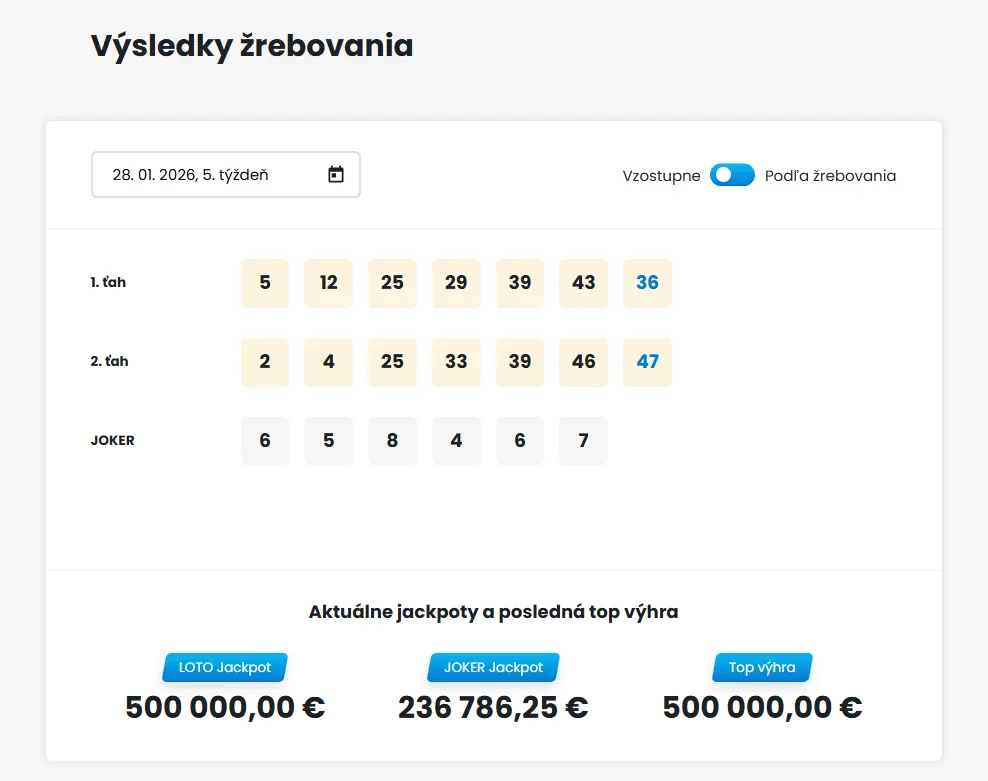Select the 1. ťah row label
This screenshot has width=988, height=781.
(111, 283)
